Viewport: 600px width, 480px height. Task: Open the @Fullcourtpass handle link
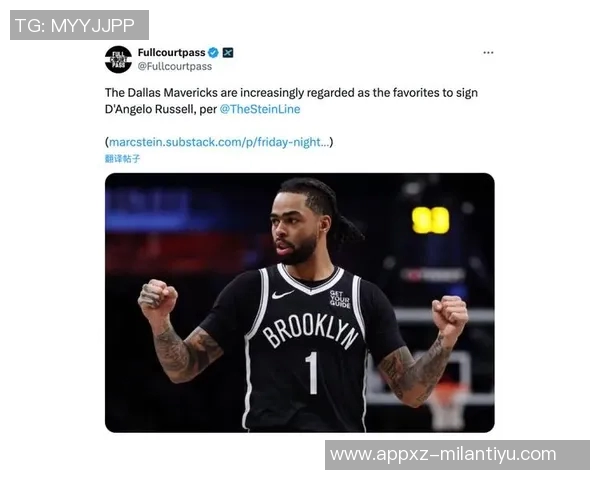[175, 66]
